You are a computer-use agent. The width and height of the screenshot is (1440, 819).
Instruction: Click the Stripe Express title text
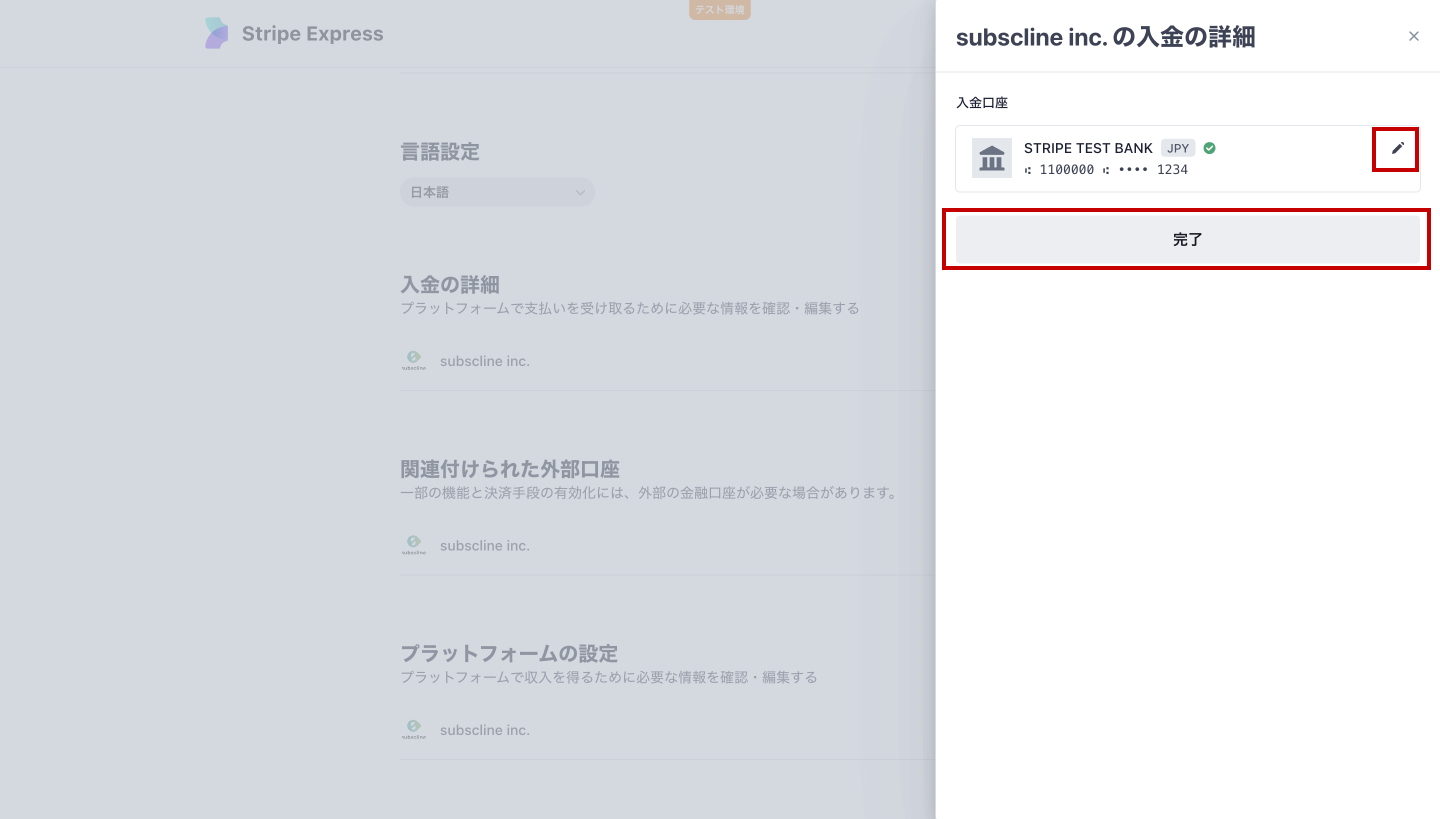312,34
